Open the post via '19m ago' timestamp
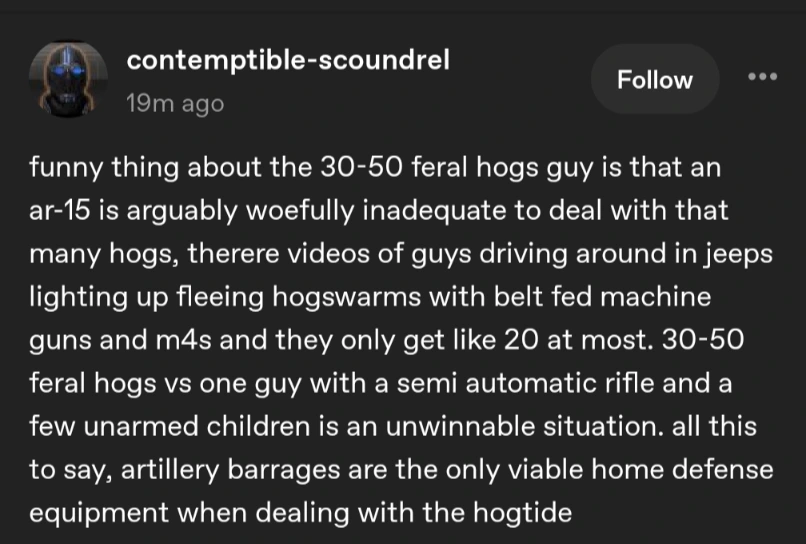The image size is (806, 544). pyautogui.click(x=175, y=103)
